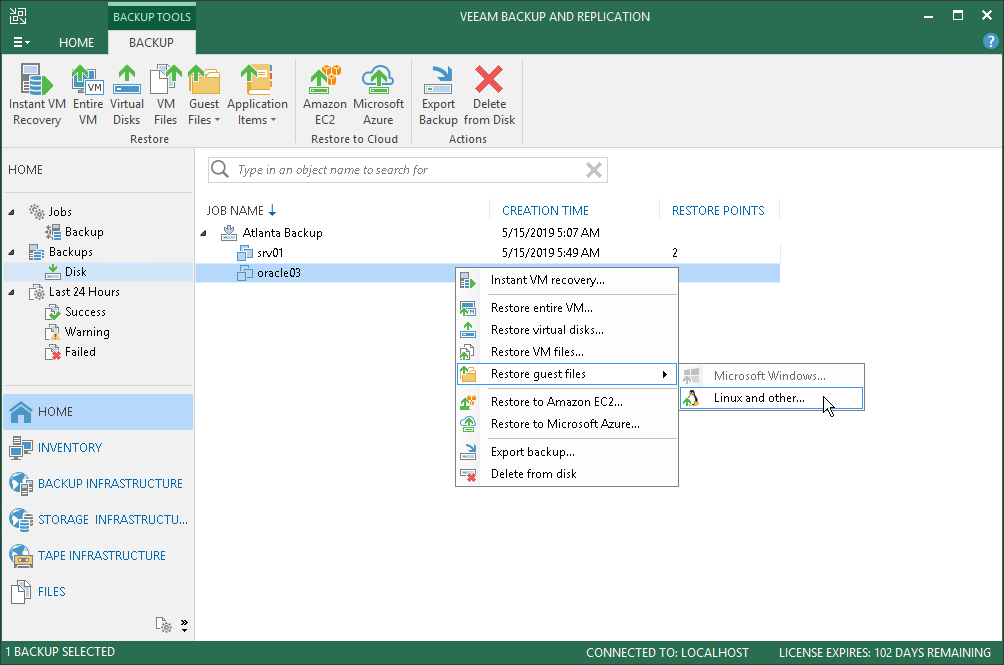Screen dimensions: 1004x665
Task: Select Delete from Disk ribbon button
Action: 489,95
